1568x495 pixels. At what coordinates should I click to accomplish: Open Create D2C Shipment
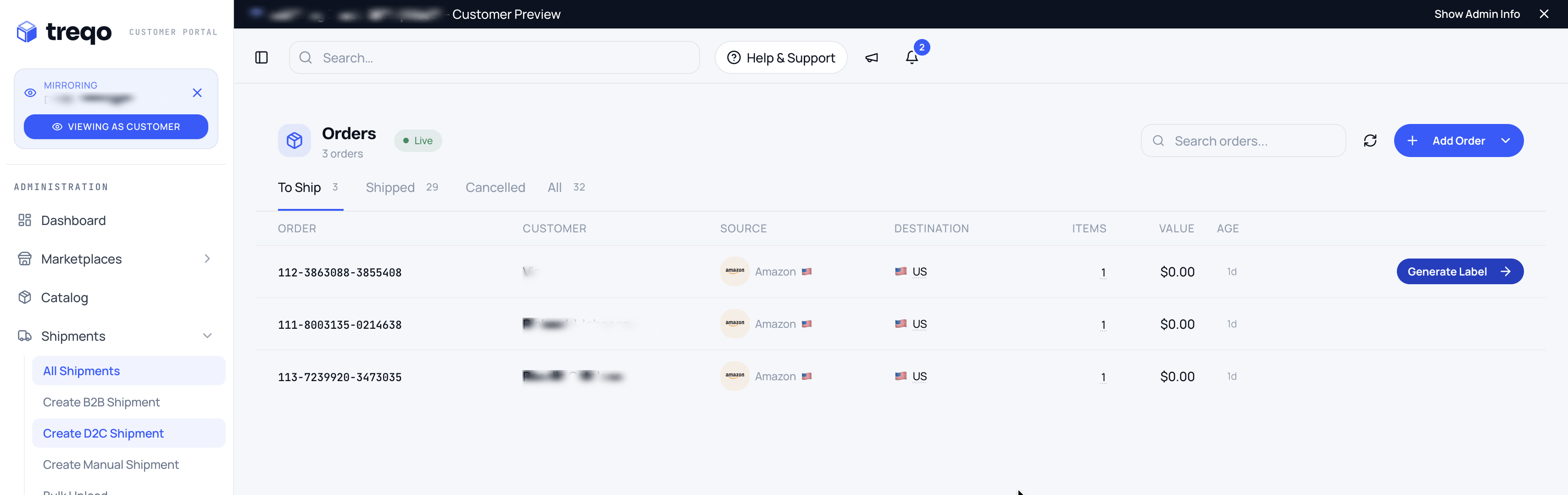point(128,433)
